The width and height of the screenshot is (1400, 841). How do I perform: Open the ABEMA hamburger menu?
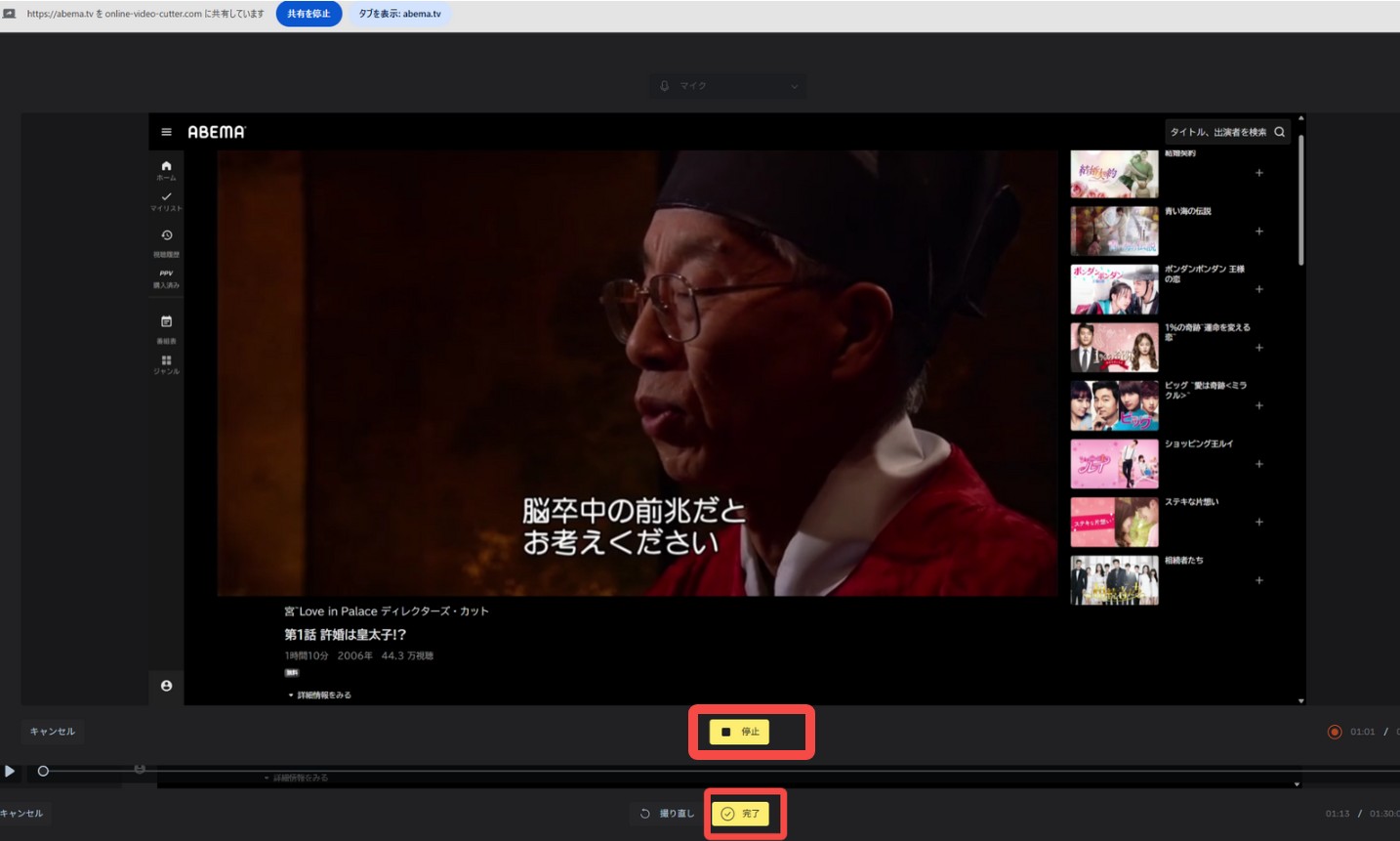pyautogui.click(x=166, y=132)
